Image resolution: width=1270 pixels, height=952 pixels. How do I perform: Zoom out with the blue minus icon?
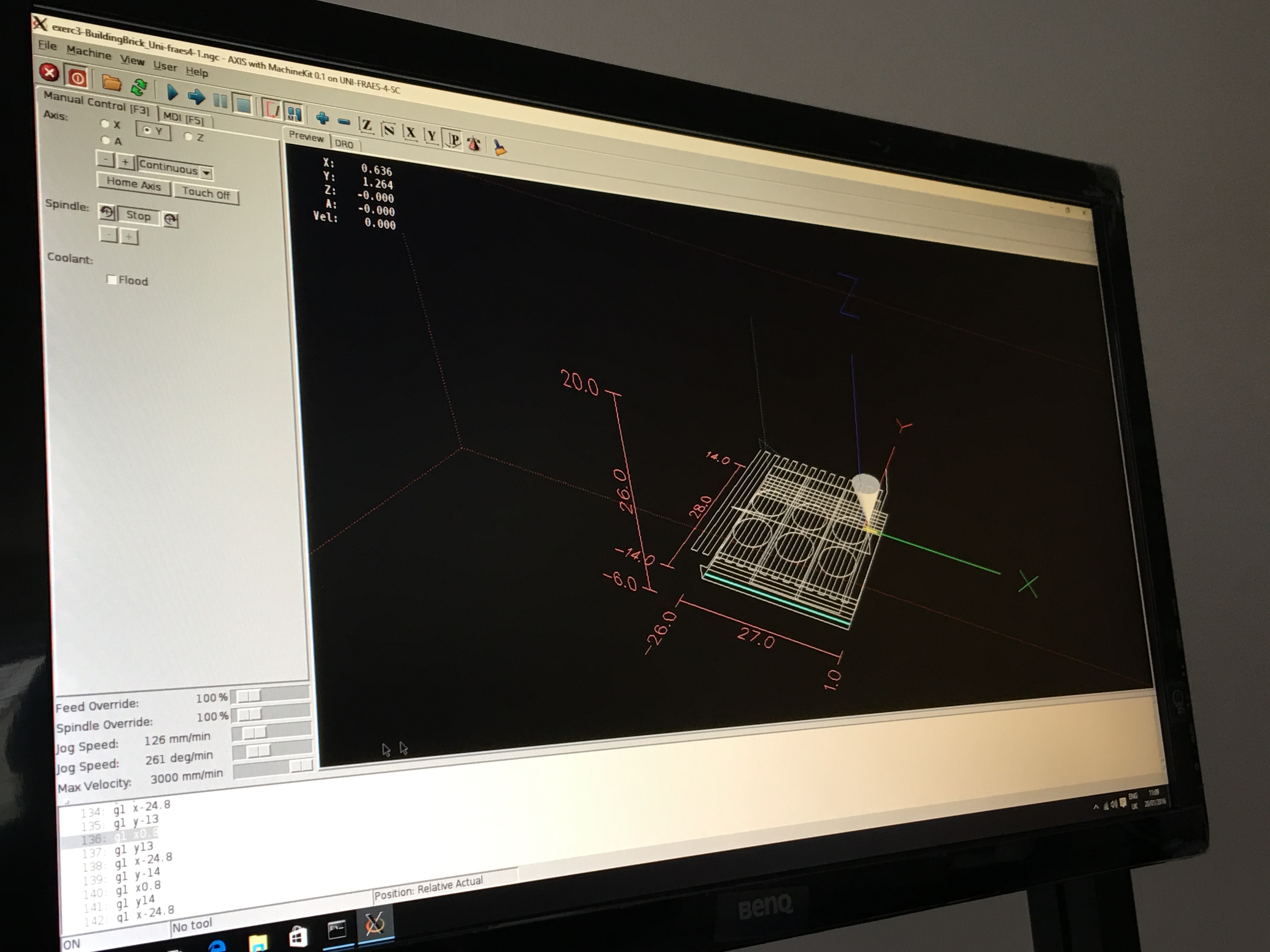click(x=343, y=121)
